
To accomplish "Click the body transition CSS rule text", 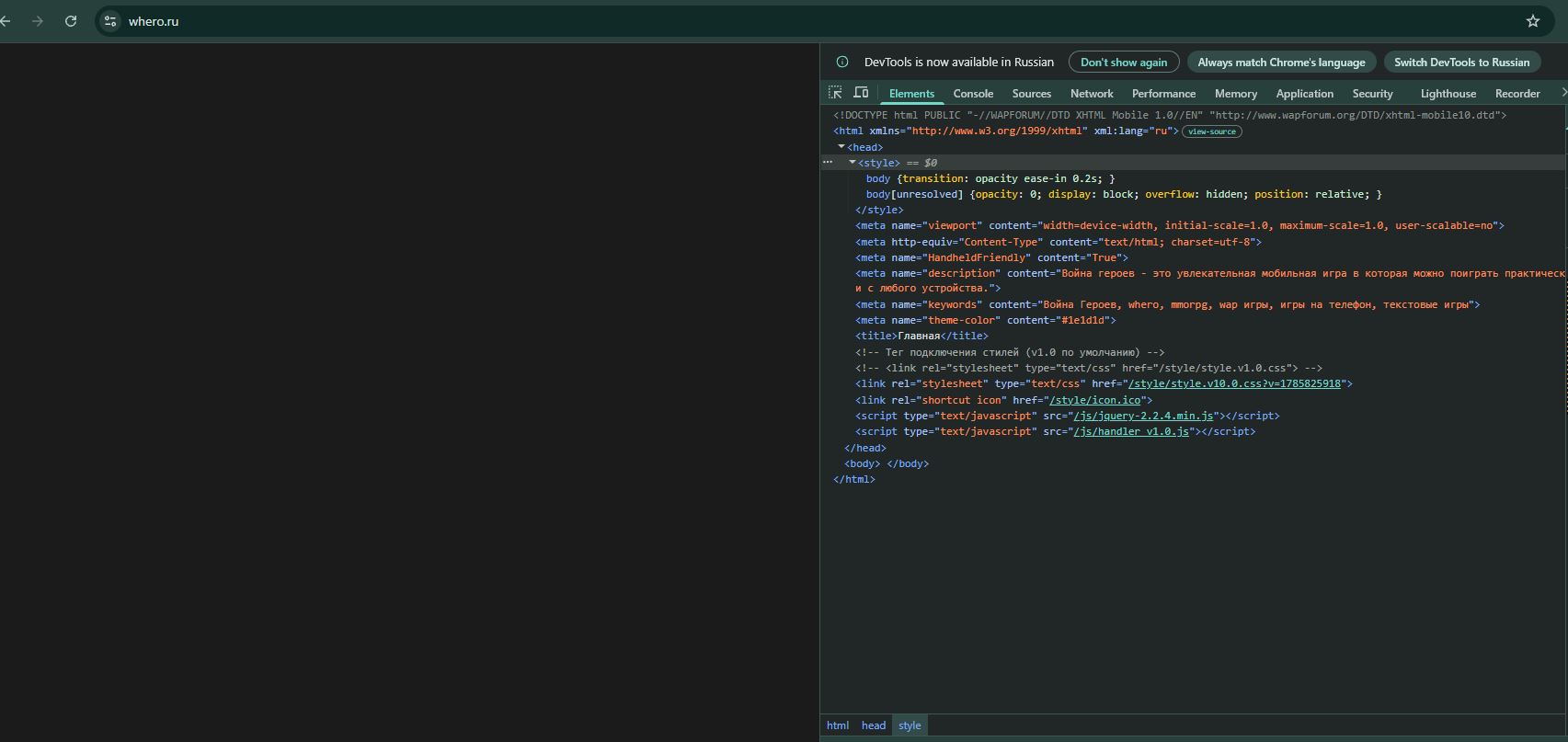I will (990, 178).
